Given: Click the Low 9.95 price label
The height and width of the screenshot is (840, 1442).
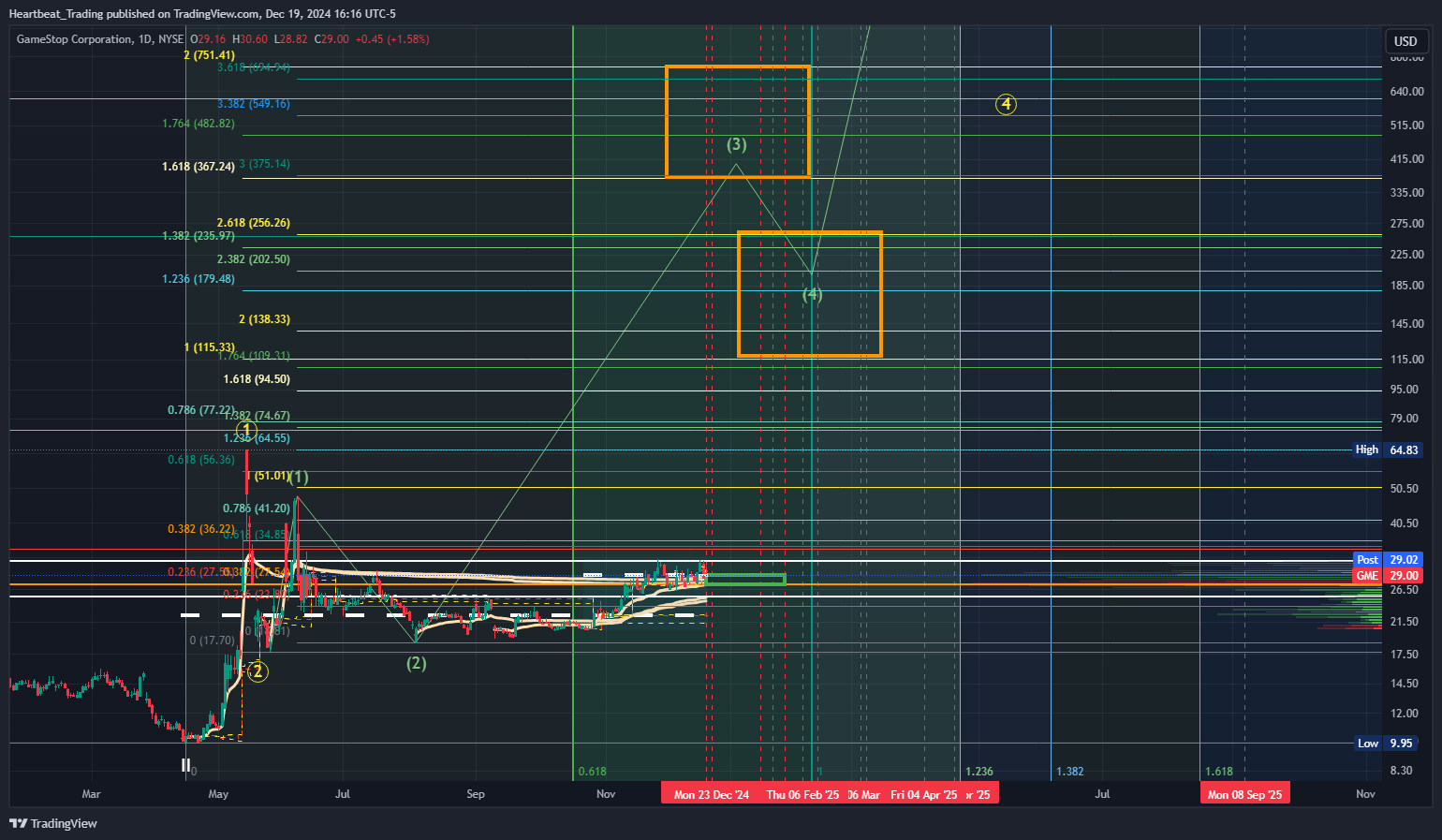Looking at the screenshot, I should pos(1388,744).
